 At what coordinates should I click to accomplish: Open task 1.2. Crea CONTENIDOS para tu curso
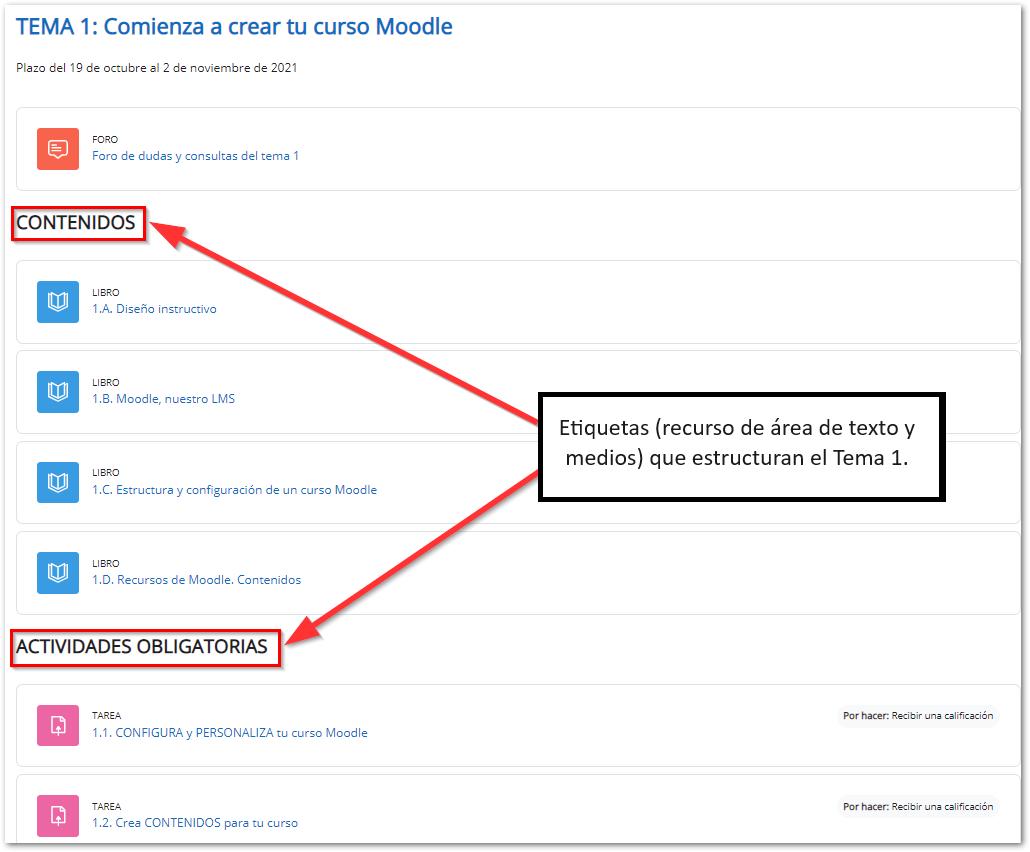pos(194,823)
